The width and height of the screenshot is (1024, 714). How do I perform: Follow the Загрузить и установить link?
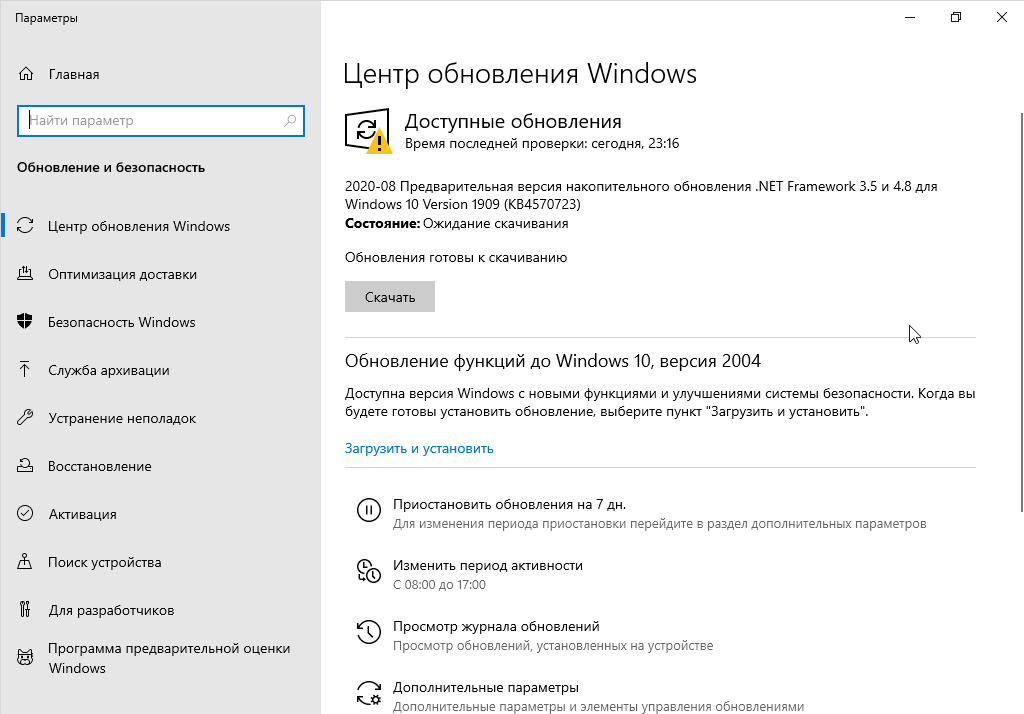pyautogui.click(x=419, y=449)
